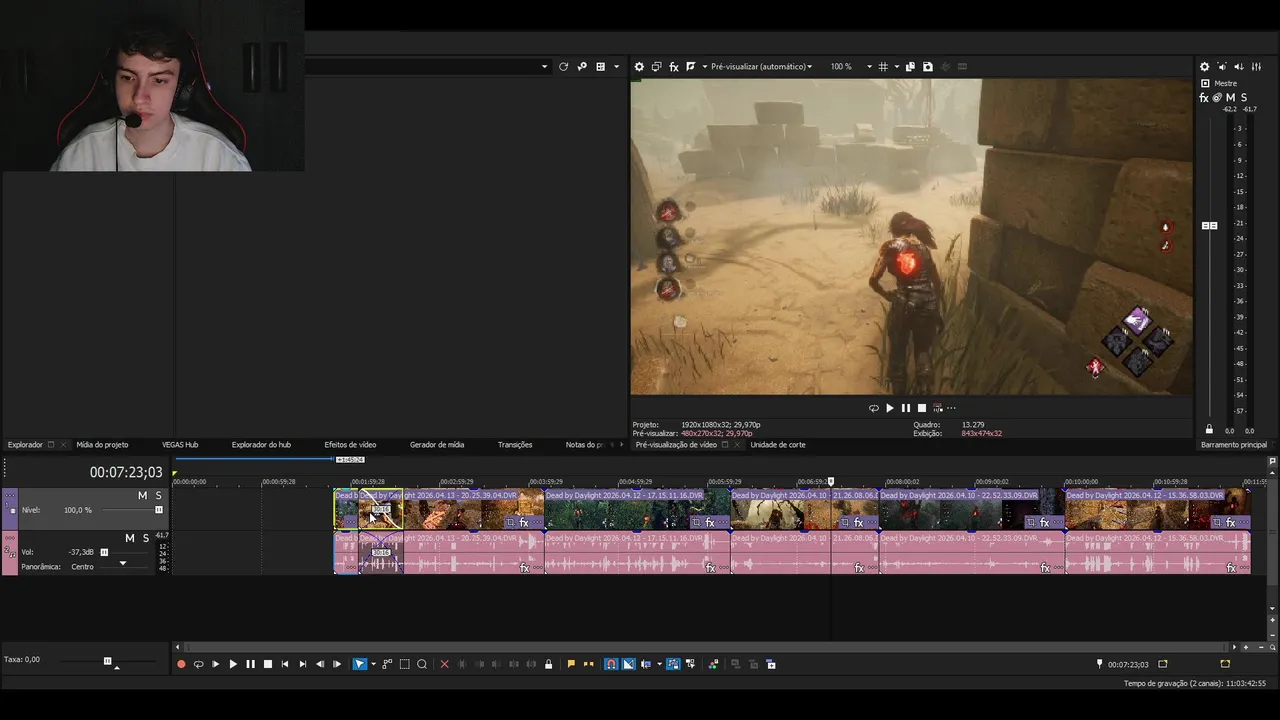Toggle Enable Snapping magnet button
Image resolution: width=1280 pixels, height=720 pixels.
click(x=611, y=664)
